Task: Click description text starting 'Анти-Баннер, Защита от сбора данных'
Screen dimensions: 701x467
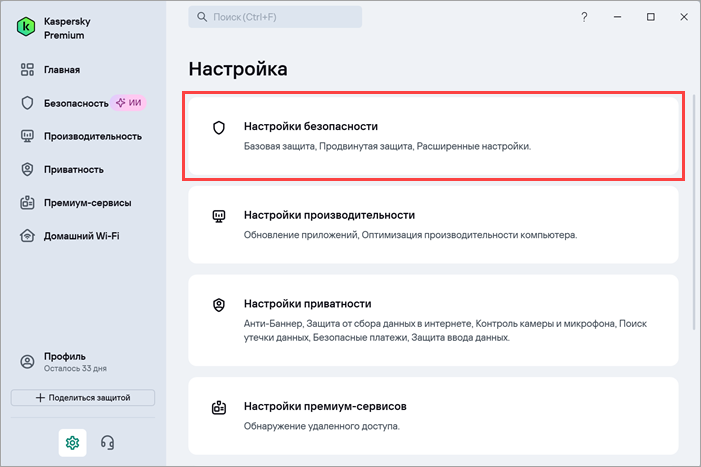Action: 445,330
